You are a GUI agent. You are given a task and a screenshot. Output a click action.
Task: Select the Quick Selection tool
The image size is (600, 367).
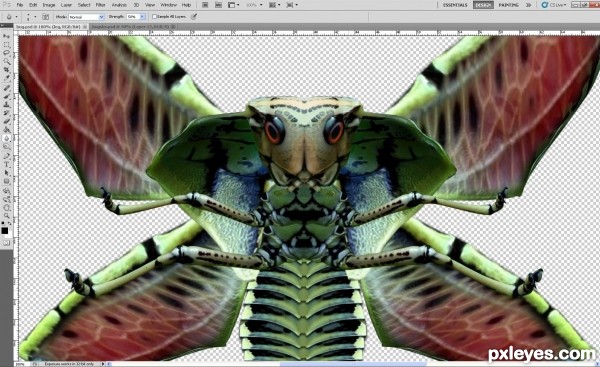[7, 61]
